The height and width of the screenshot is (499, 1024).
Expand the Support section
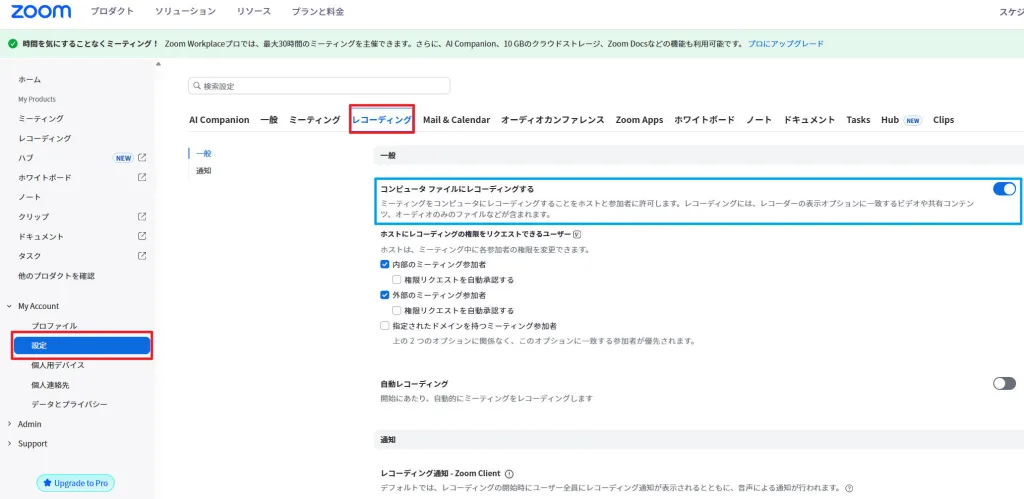tap(9, 443)
